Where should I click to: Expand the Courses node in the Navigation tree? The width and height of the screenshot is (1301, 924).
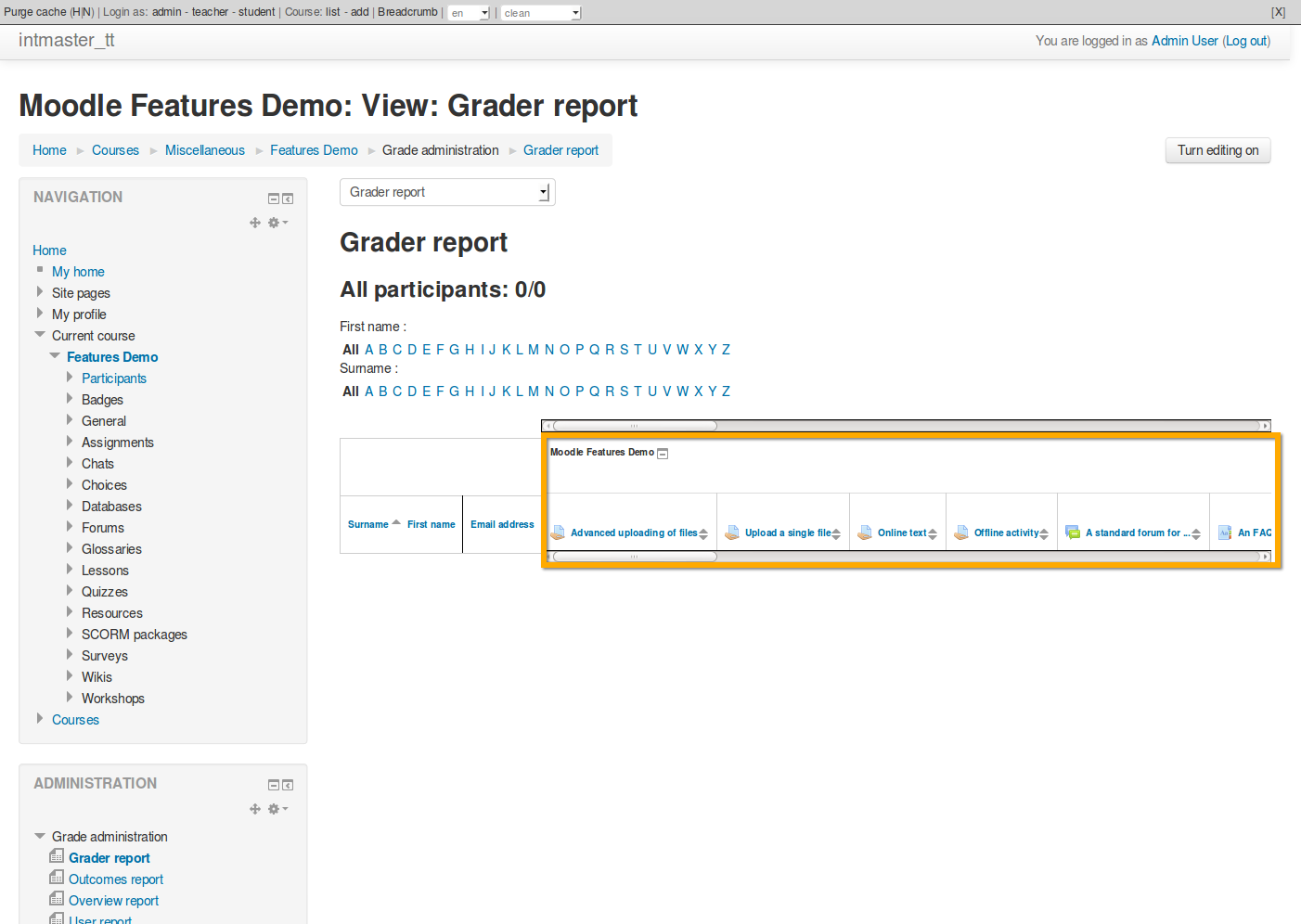(39, 719)
